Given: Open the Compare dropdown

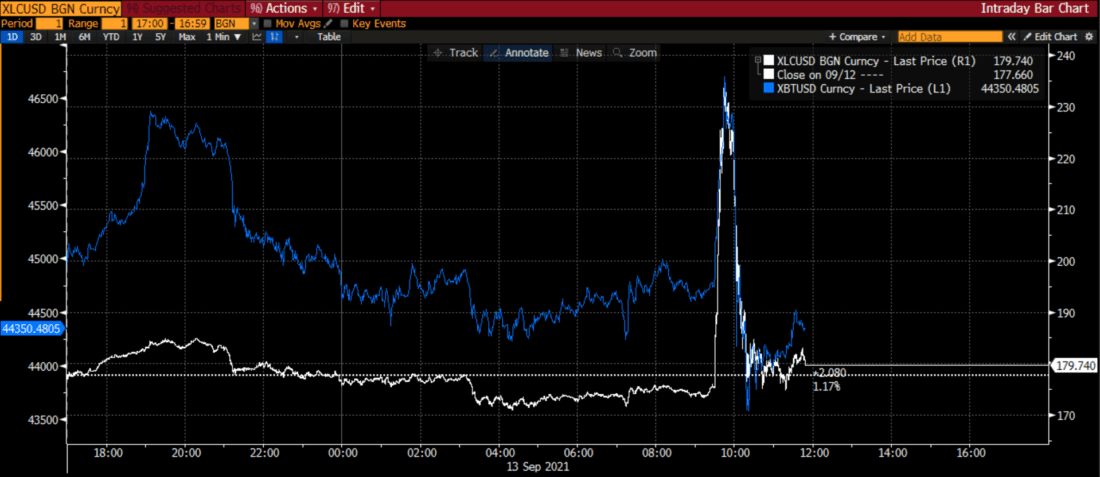Looking at the screenshot, I should tap(857, 37).
